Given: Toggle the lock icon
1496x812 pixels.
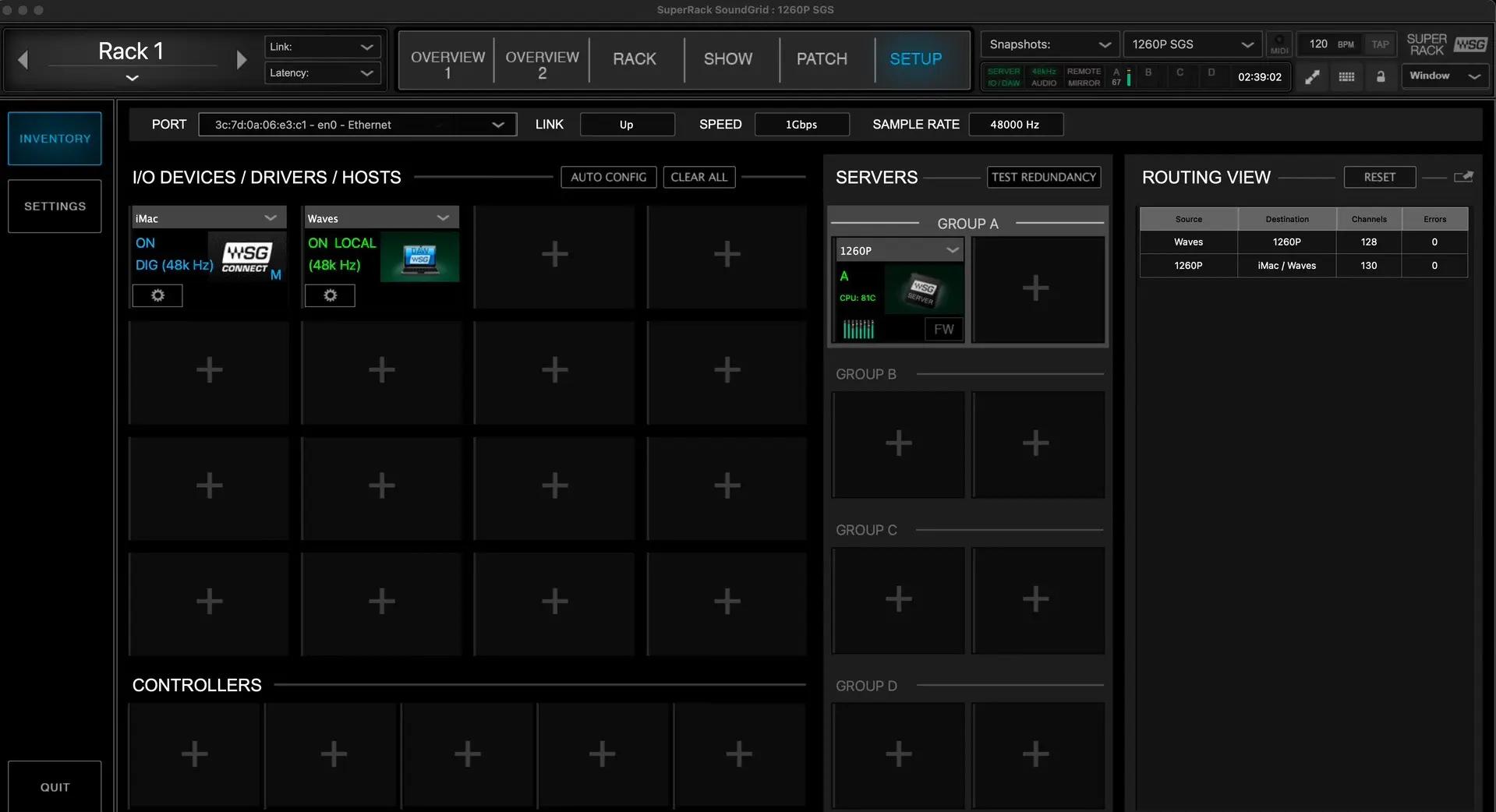Looking at the screenshot, I should click(x=1380, y=77).
